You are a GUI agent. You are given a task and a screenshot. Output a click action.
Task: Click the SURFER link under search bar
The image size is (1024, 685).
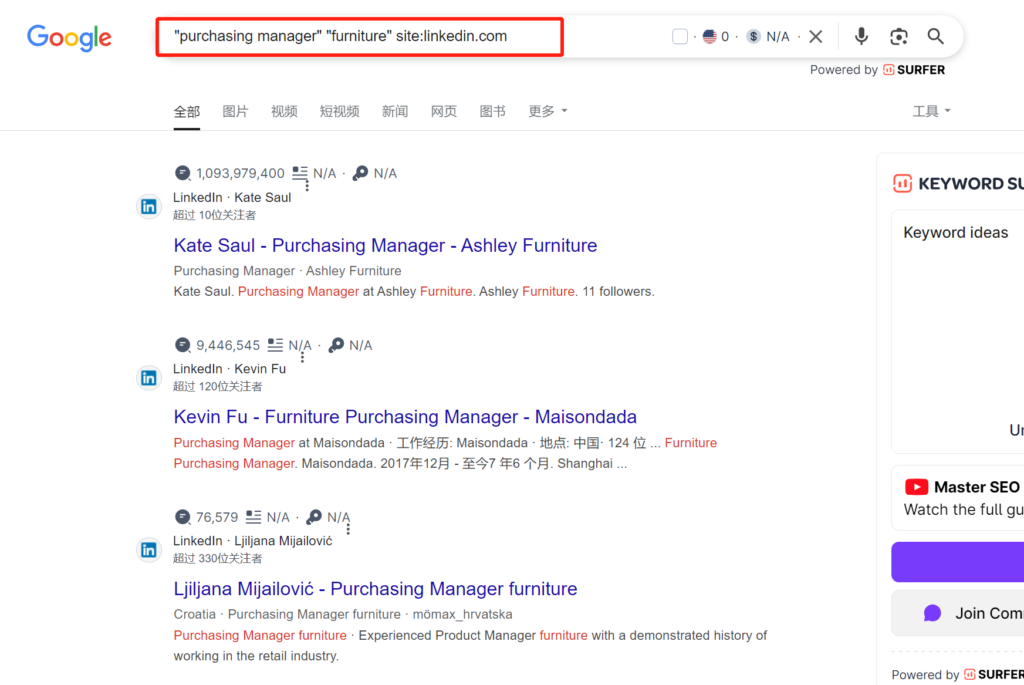[914, 70]
